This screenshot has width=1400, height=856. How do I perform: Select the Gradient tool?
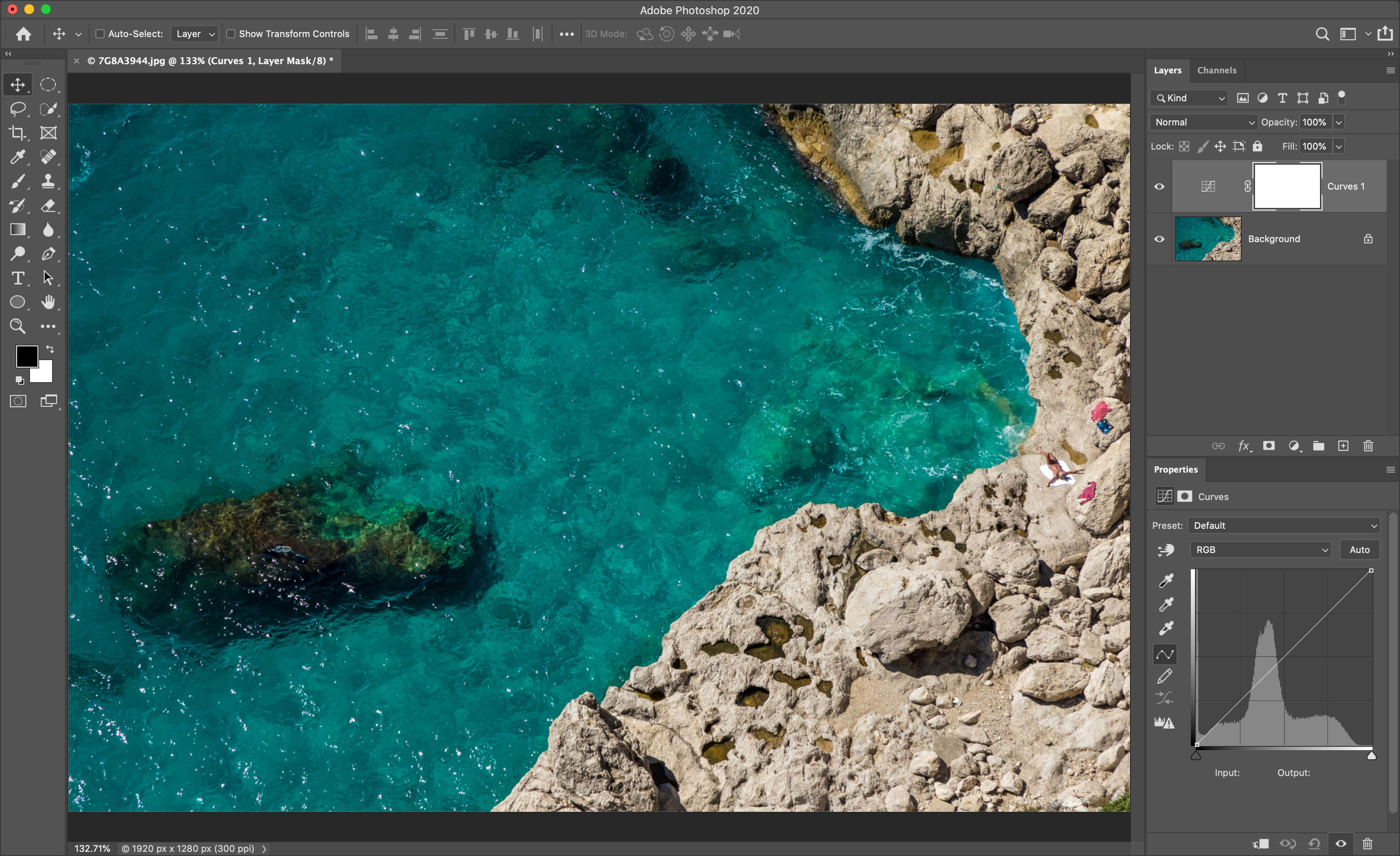click(x=17, y=230)
